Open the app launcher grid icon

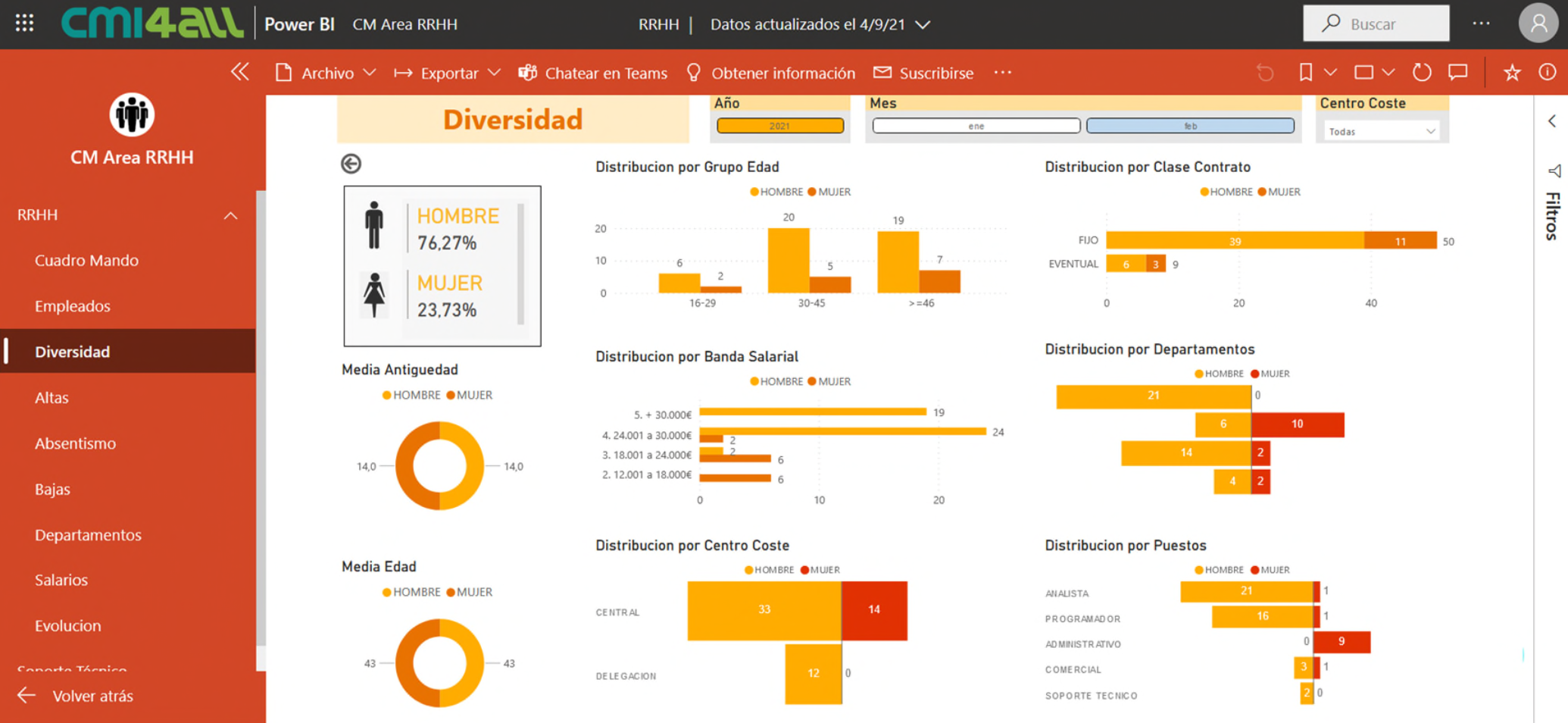24,23
